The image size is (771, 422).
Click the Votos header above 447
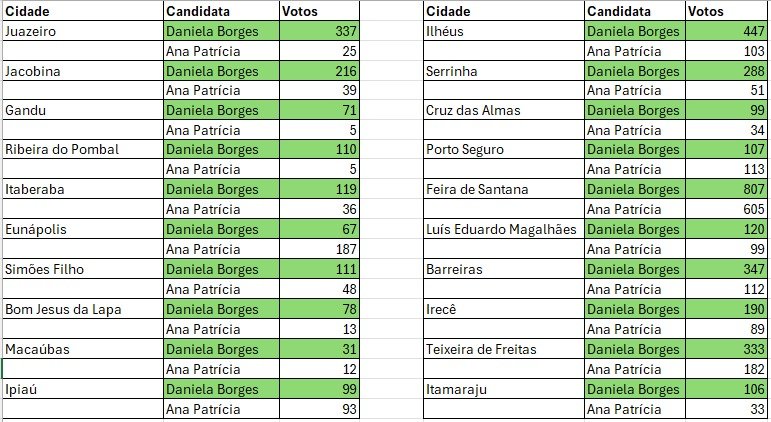726,11
